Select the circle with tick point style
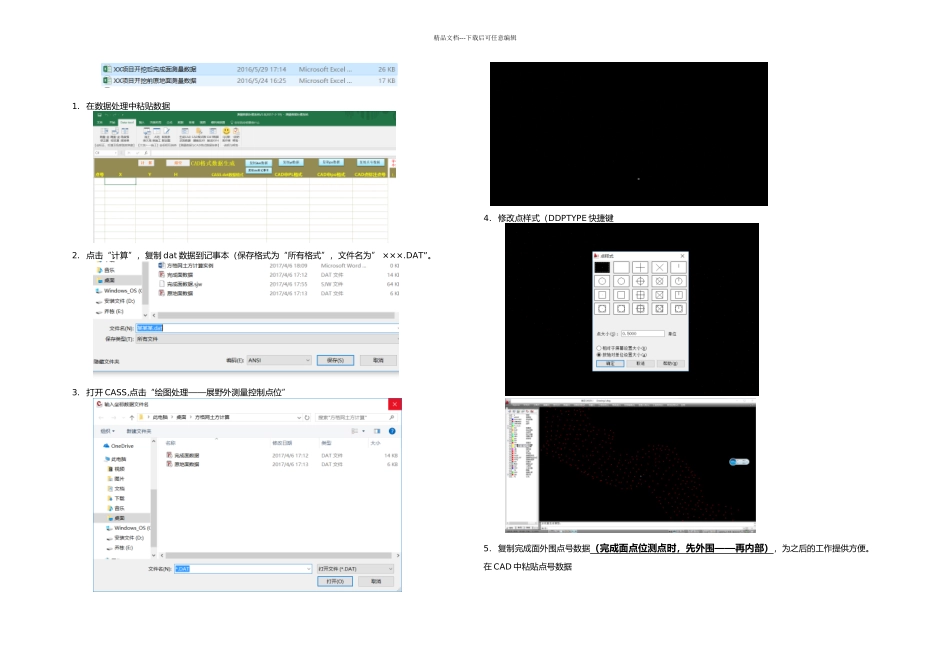950x672 pixels. pyautogui.click(x=679, y=281)
